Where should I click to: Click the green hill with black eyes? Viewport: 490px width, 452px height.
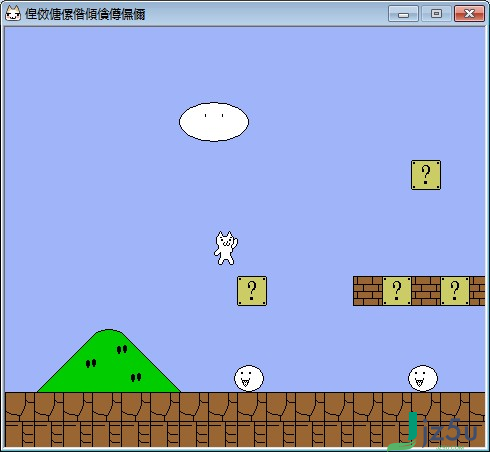coord(109,361)
